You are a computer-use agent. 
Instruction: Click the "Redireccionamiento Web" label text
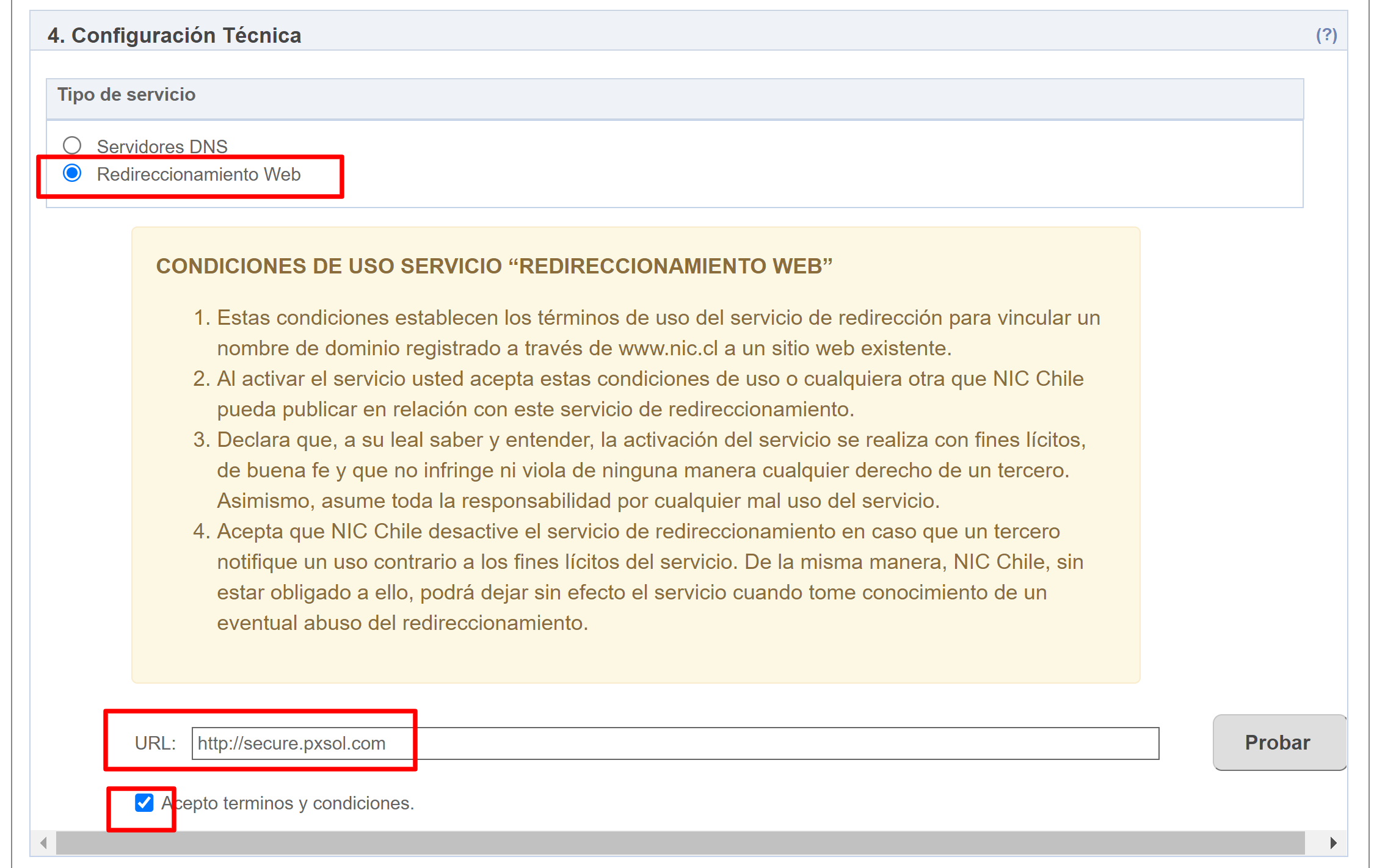[x=198, y=175]
